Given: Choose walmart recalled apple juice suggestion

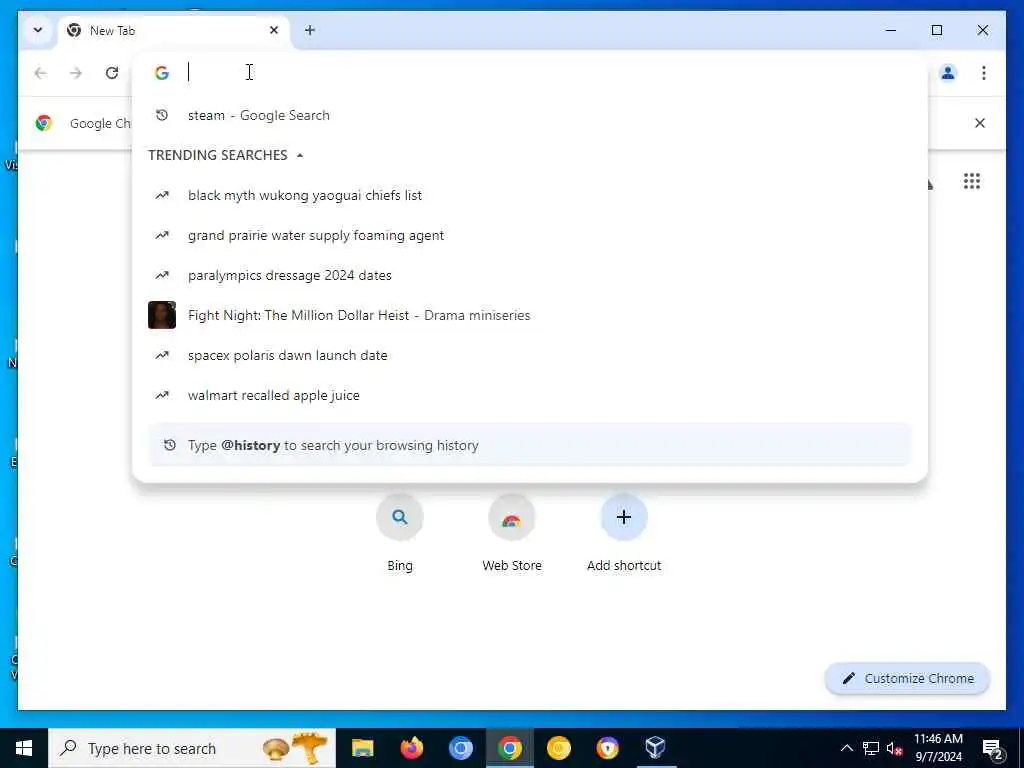Looking at the screenshot, I should point(530,395).
